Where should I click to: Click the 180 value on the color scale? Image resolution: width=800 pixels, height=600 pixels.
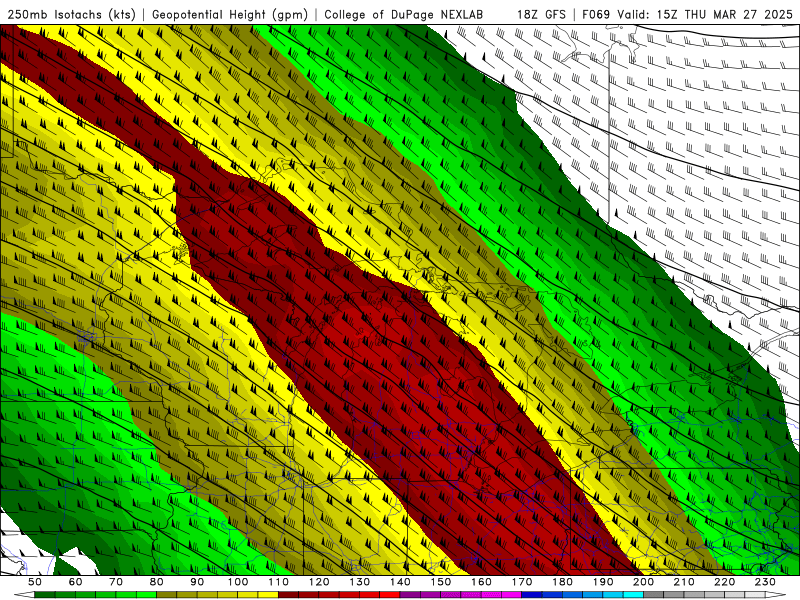pos(562,582)
